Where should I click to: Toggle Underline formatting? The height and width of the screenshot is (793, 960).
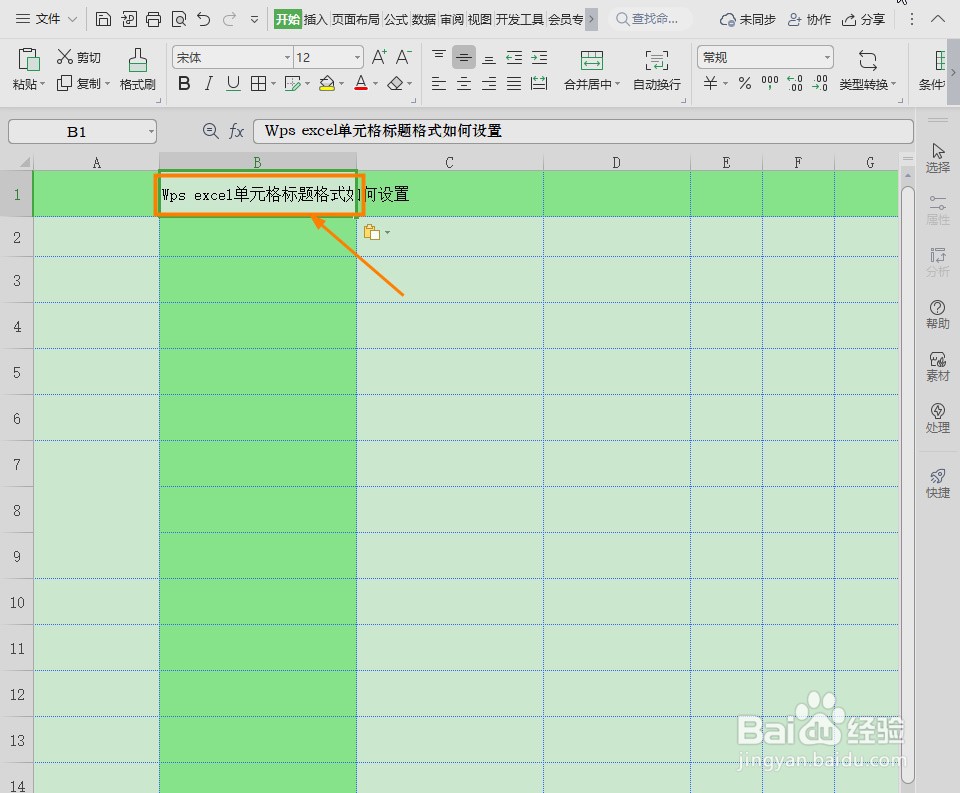click(x=233, y=83)
